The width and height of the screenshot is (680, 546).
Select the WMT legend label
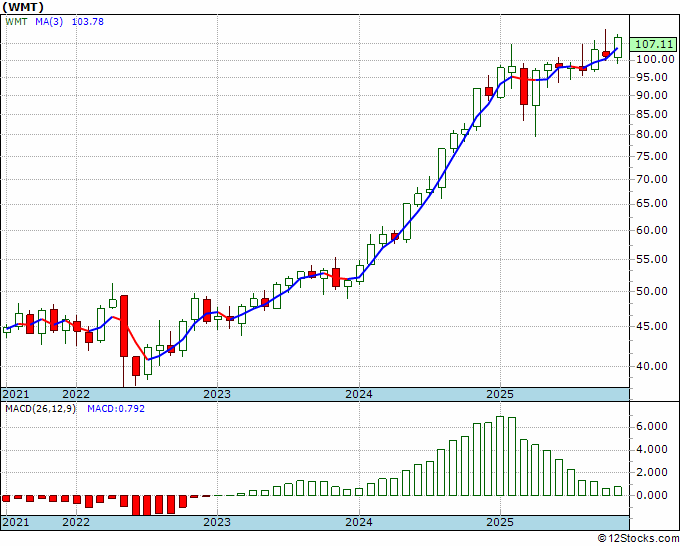(x=16, y=21)
